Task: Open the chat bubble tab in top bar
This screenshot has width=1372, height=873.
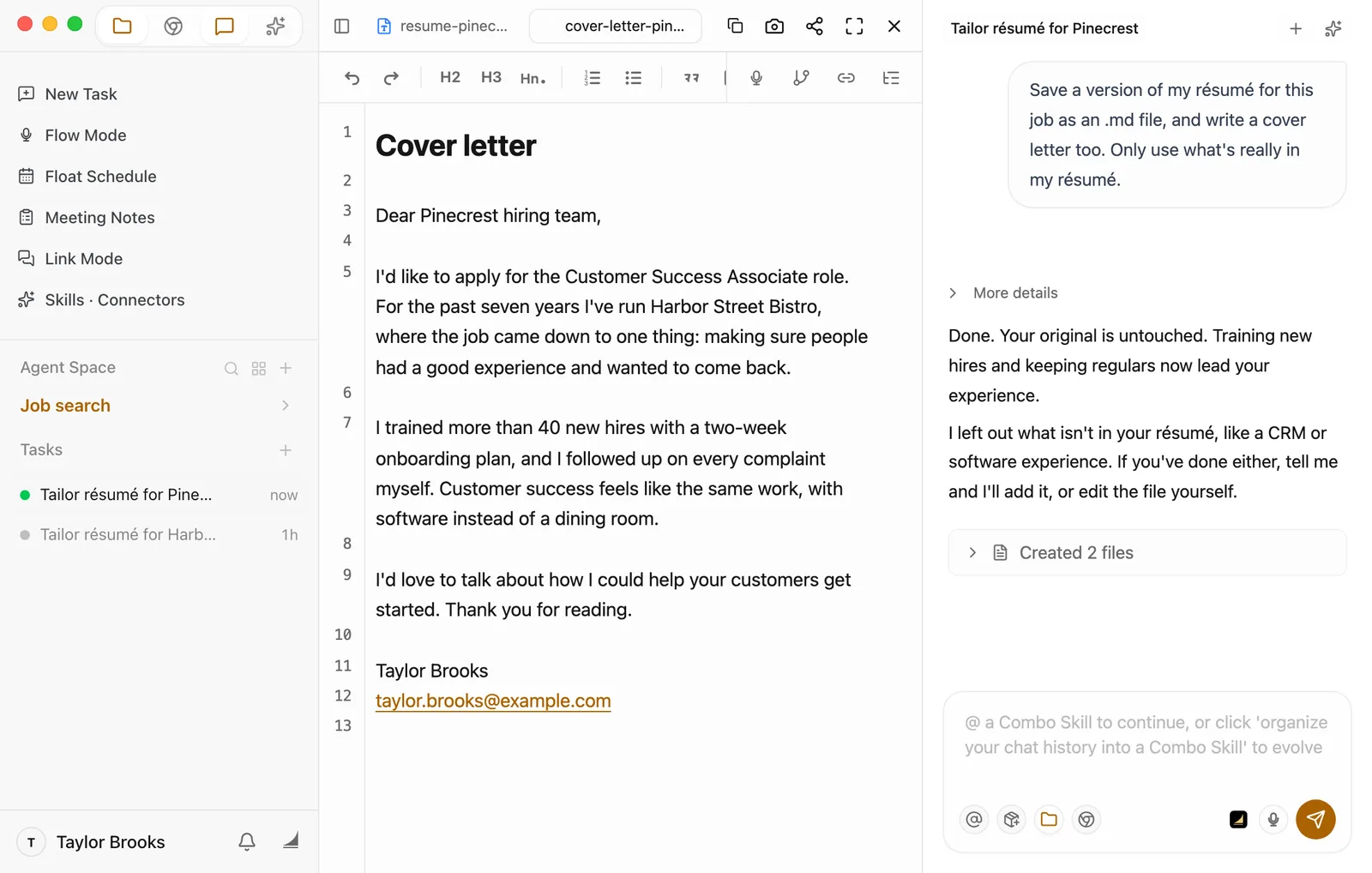Action: click(x=224, y=26)
